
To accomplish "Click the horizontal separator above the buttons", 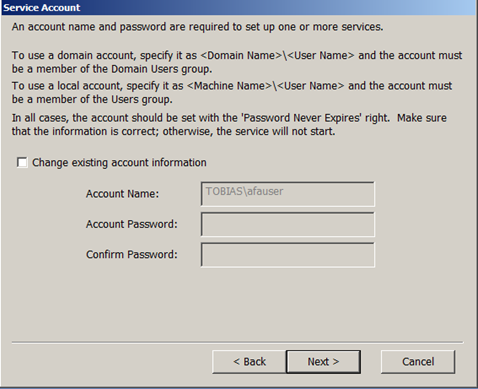I will [237, 342].
